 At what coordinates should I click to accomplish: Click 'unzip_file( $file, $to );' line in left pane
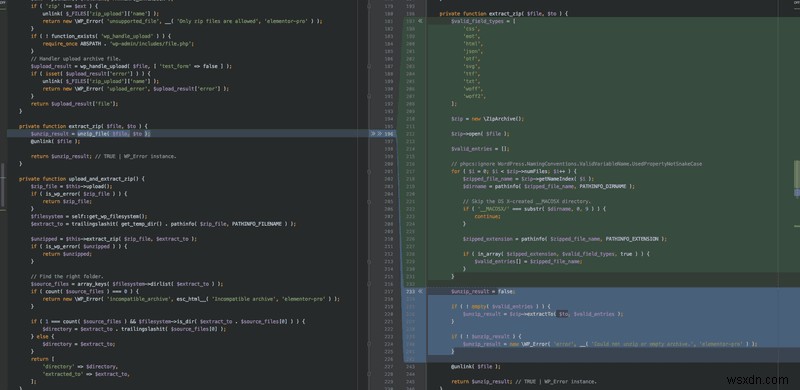pyautogui.click(x=90, y=134)
